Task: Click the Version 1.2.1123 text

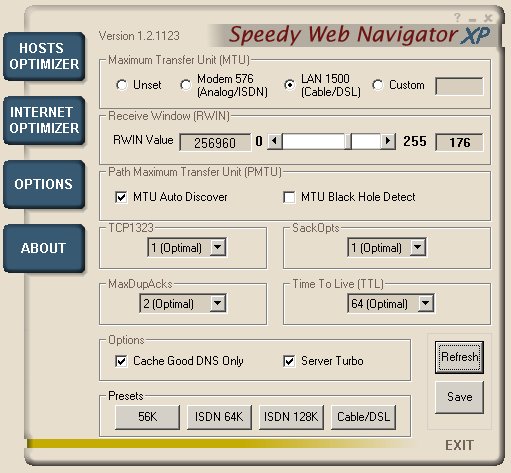Action: tap(139, 36)
